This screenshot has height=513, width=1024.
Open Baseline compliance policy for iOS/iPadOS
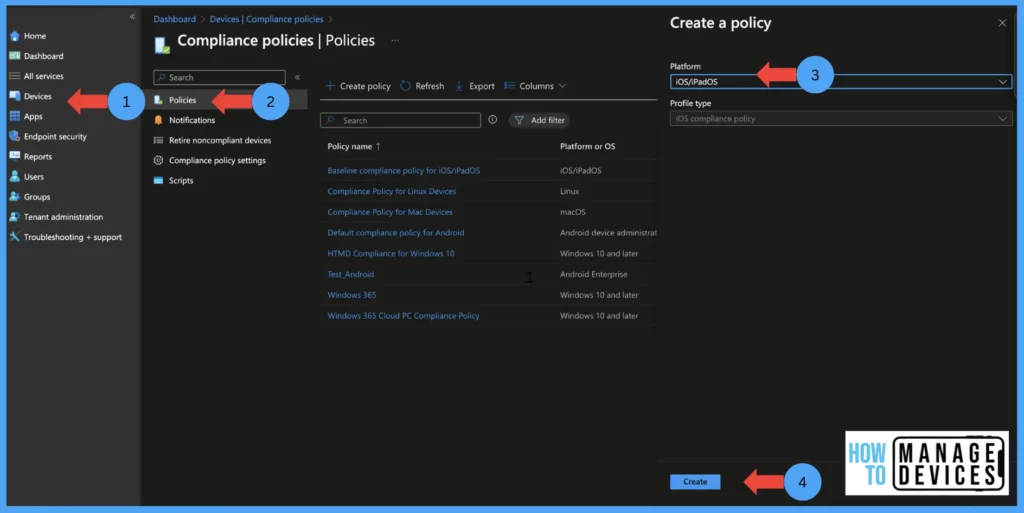(x=404, y=170)
